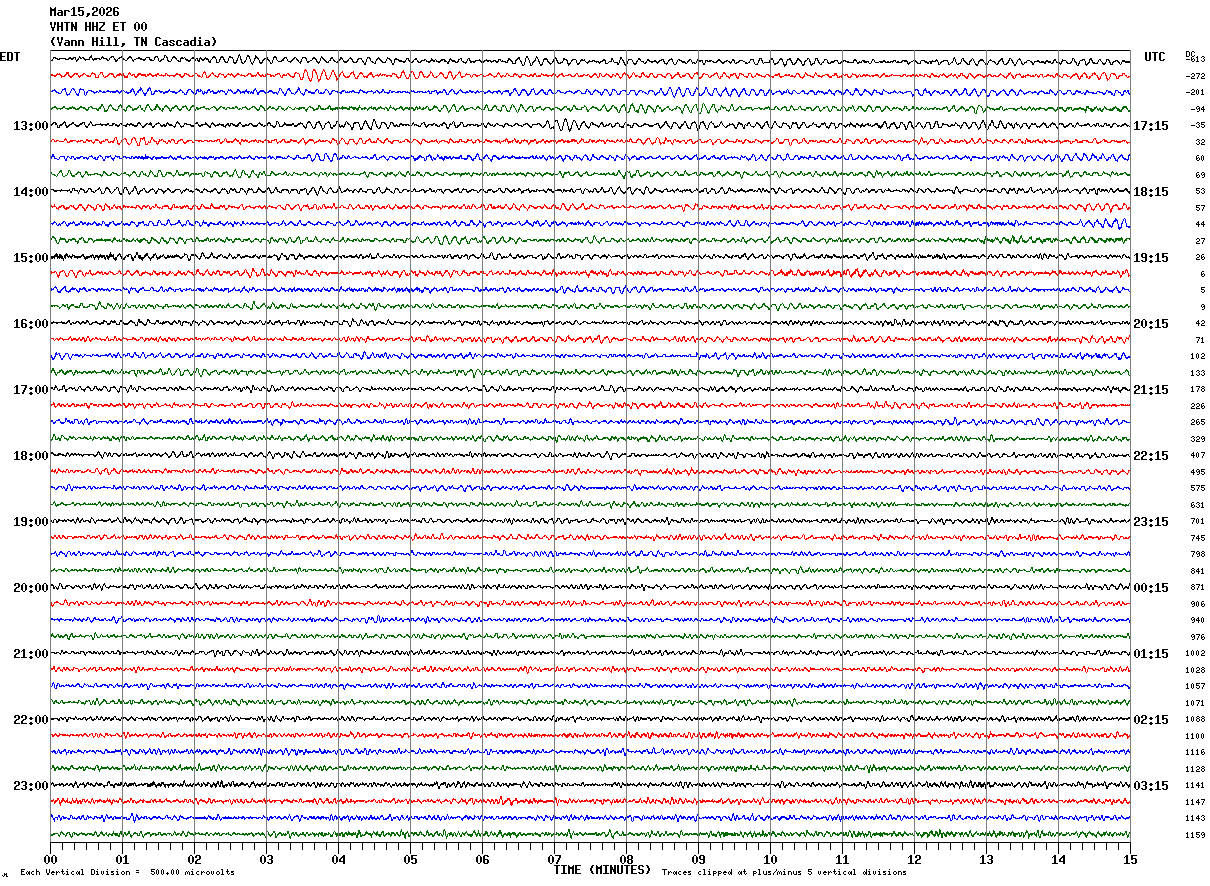The width and height of the screenshot is (1210, 886).
Task: Click the 13:00 EDT time label
Action: click(x=30, y=126)
